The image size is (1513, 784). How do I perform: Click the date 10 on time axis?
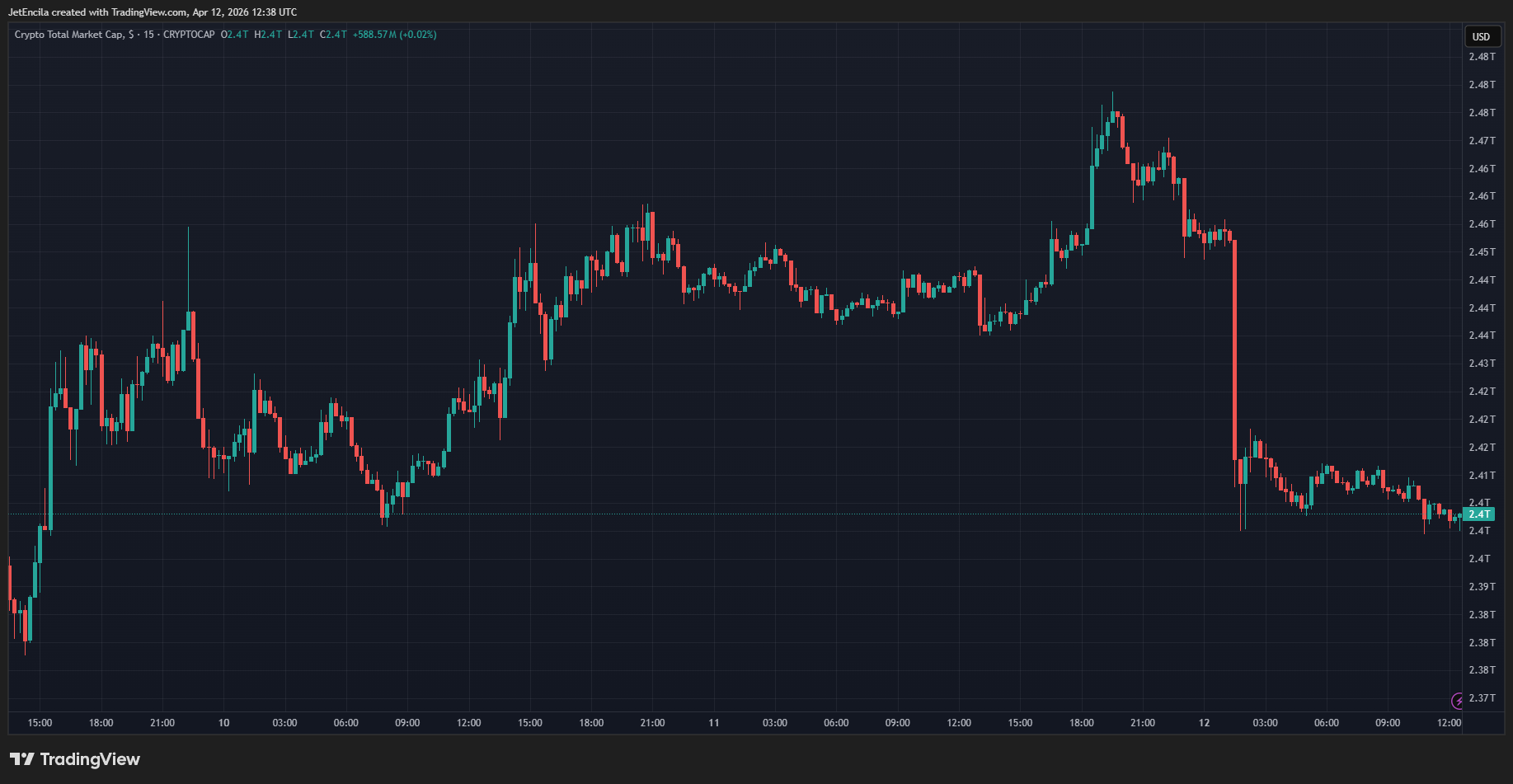pos(223,723)
